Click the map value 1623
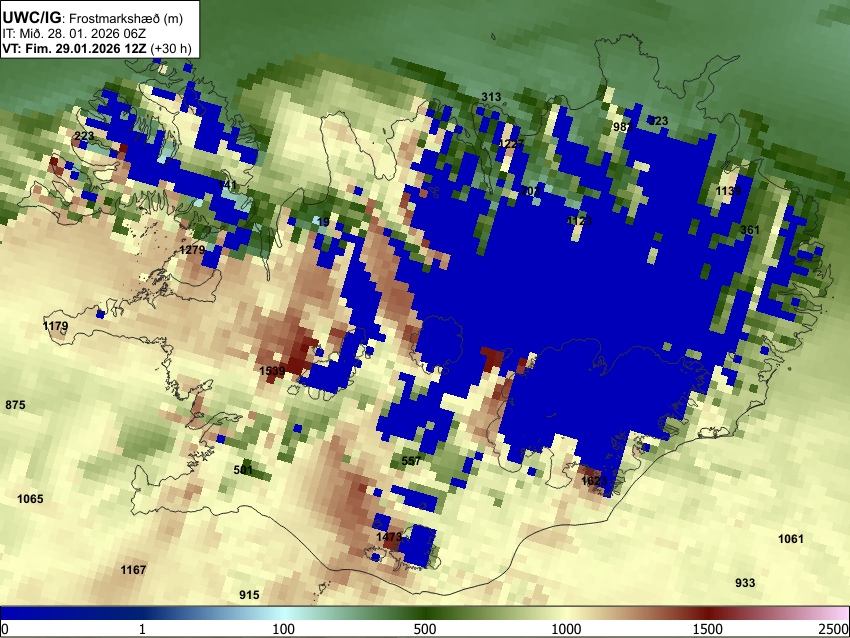850x638 pixels. click(594, 481)
